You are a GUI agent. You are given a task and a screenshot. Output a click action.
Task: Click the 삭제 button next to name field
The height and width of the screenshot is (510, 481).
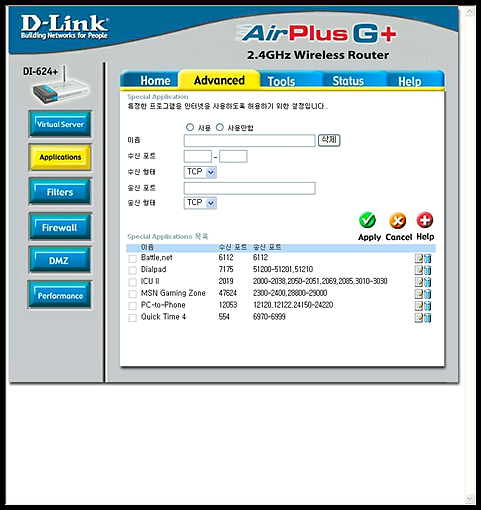[329, 140]
